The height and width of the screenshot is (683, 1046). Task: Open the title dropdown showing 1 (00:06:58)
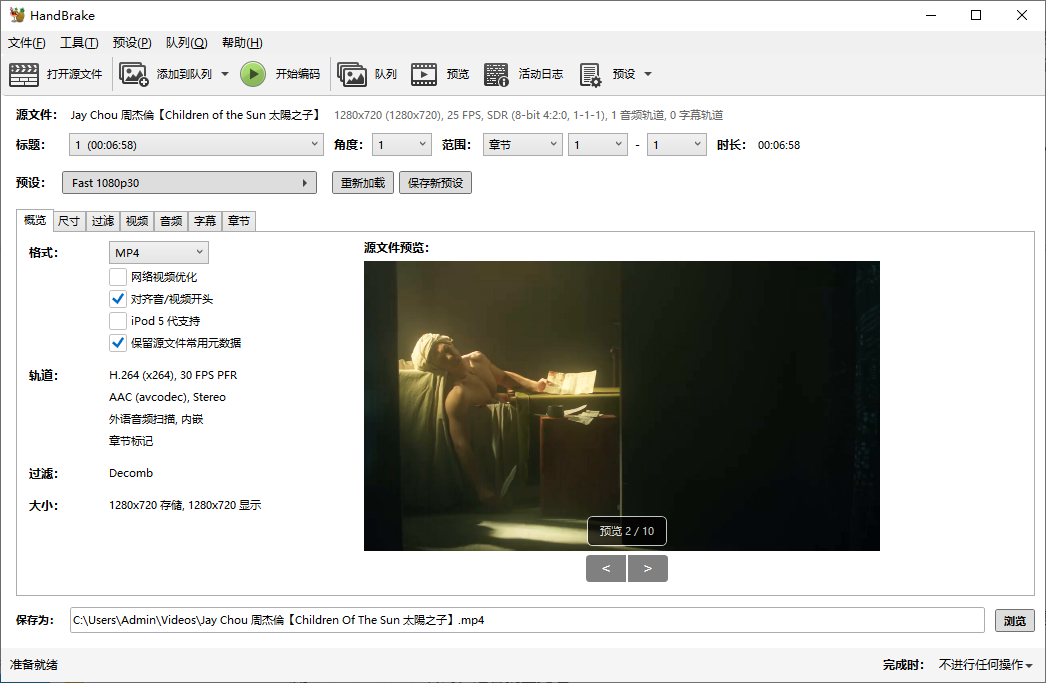click(196, 145)
